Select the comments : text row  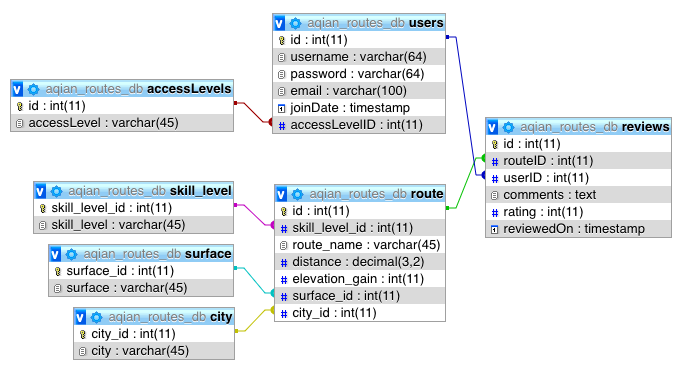[578, 195]
